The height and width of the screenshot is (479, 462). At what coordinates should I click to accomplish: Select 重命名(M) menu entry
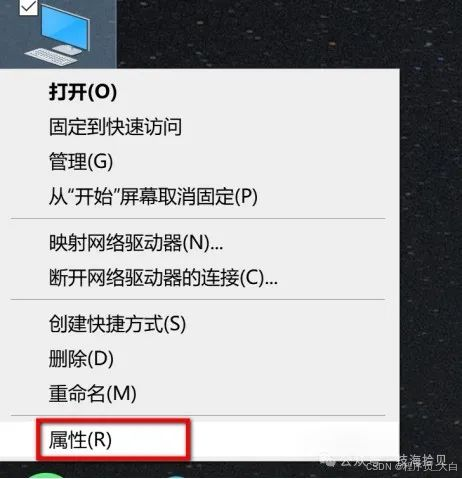[x=92, y=394]
